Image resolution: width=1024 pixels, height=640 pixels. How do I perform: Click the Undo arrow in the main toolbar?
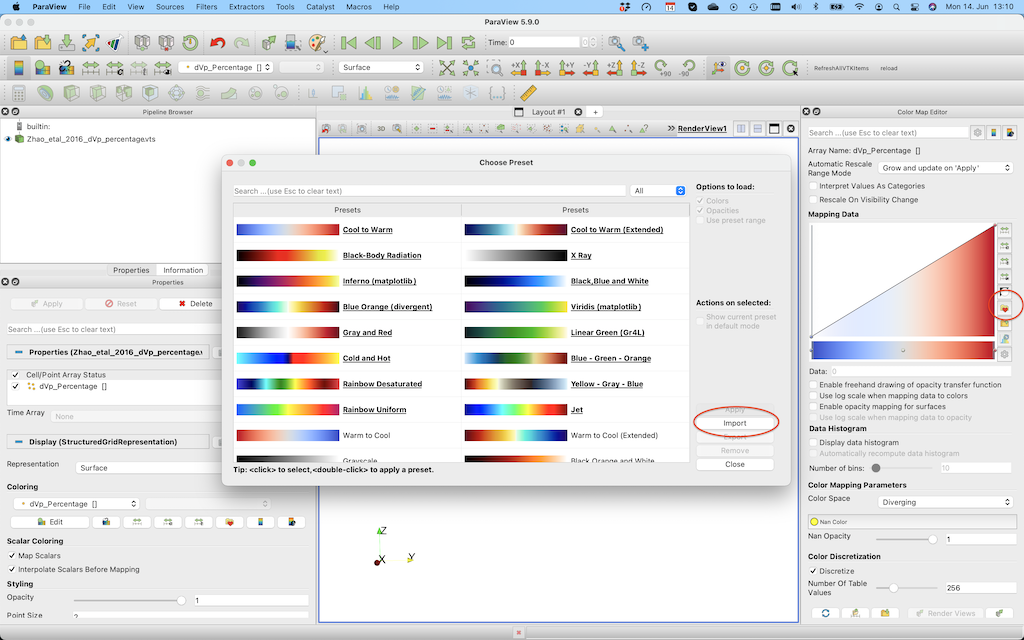pos(217,43)
